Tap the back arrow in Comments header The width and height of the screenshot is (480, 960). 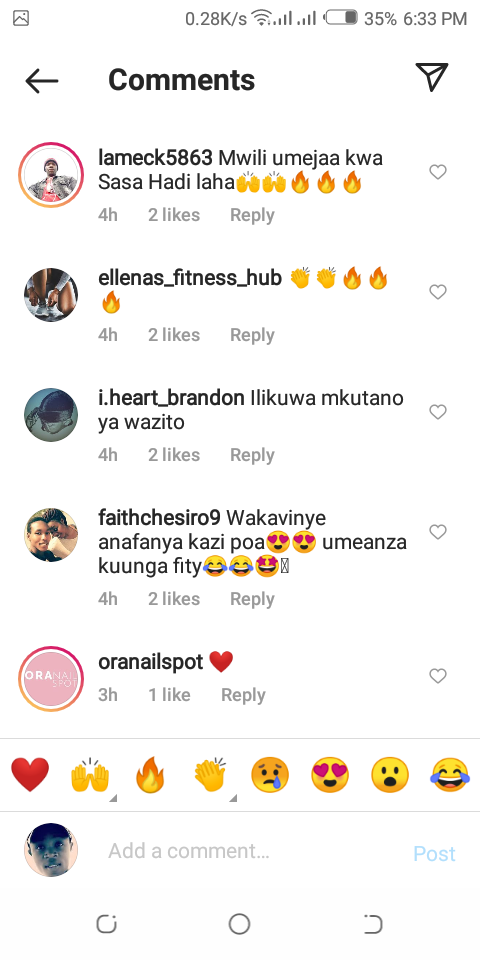tap(42, 80)
